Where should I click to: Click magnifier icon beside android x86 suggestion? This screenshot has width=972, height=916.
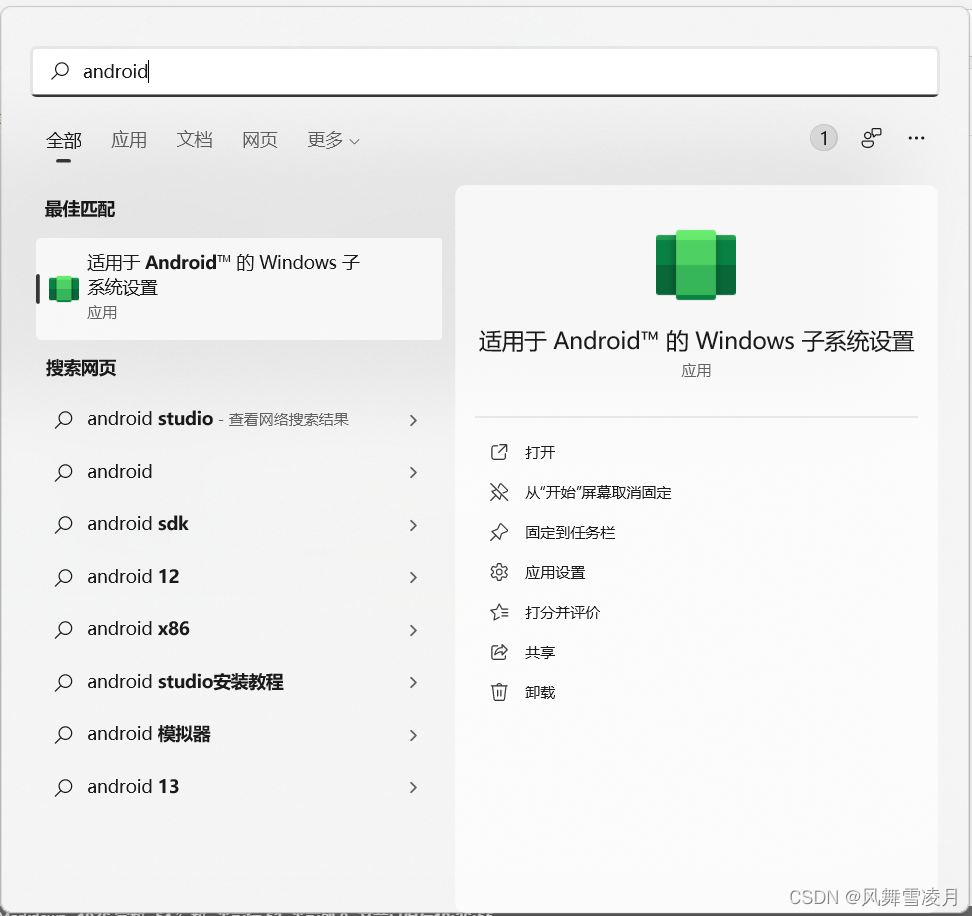point(63,630)
